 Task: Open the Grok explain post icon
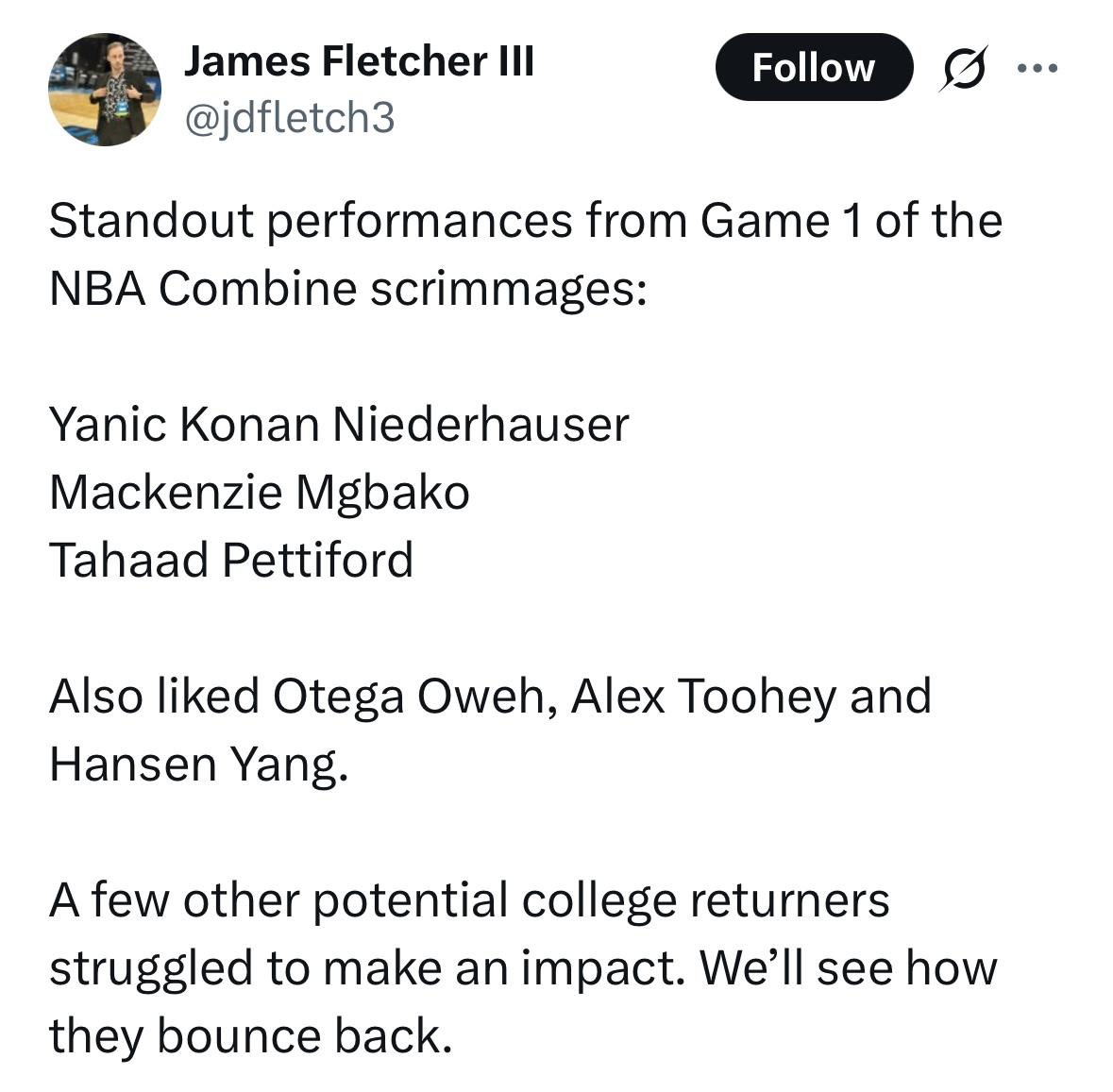pos(963,68)
